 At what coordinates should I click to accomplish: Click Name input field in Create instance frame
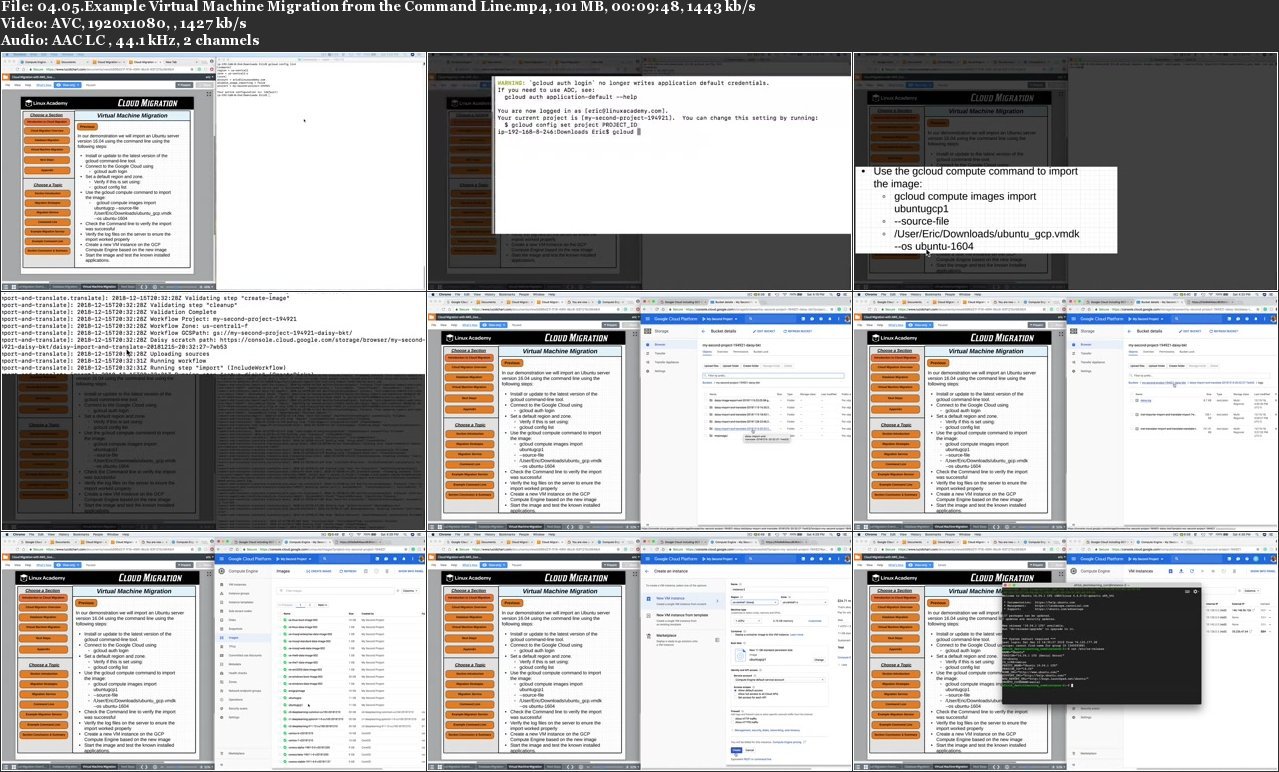click(x=779, y=589)
